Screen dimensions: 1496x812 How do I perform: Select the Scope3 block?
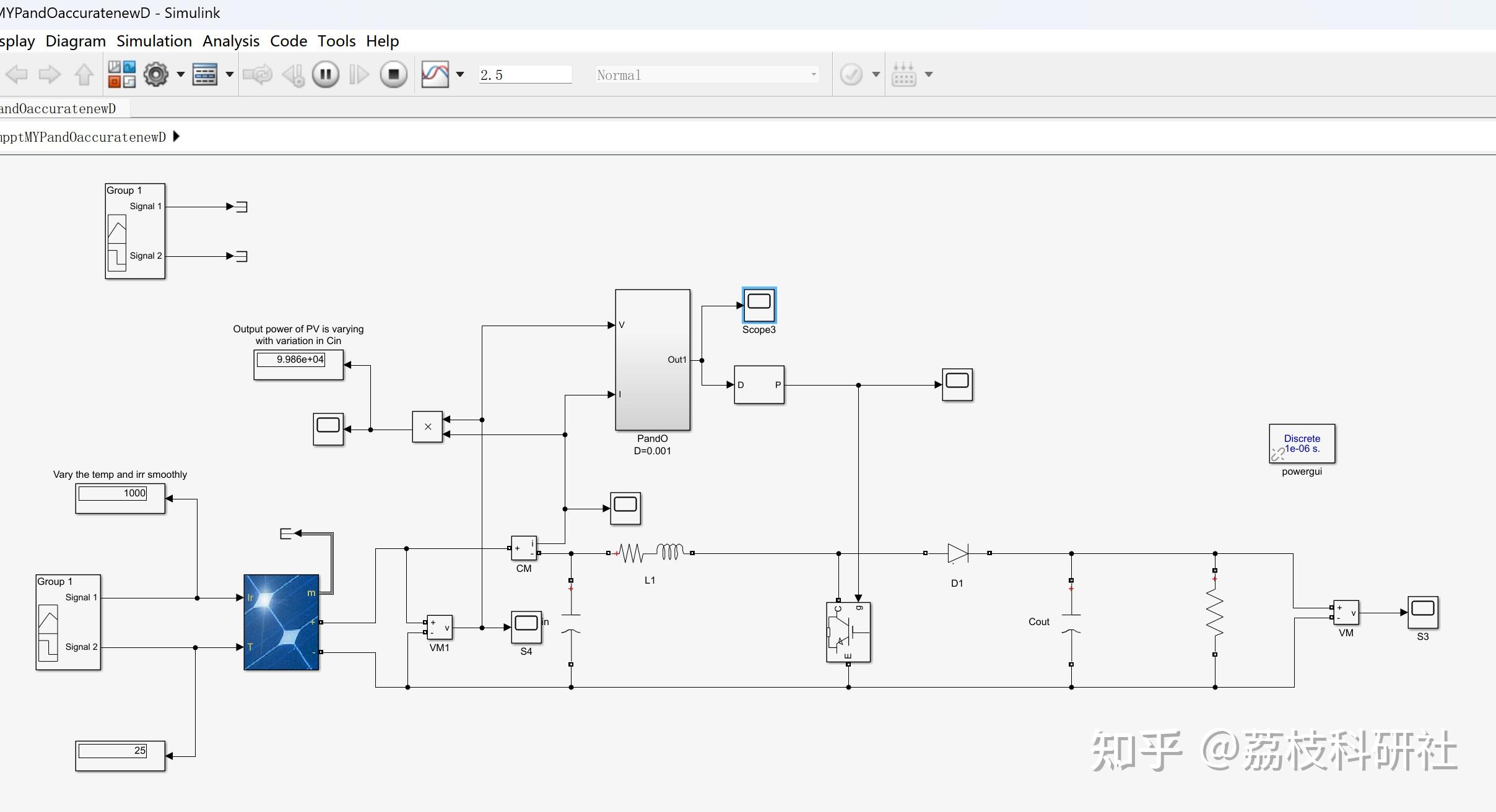pyautogui.click(x=759, y=304)
